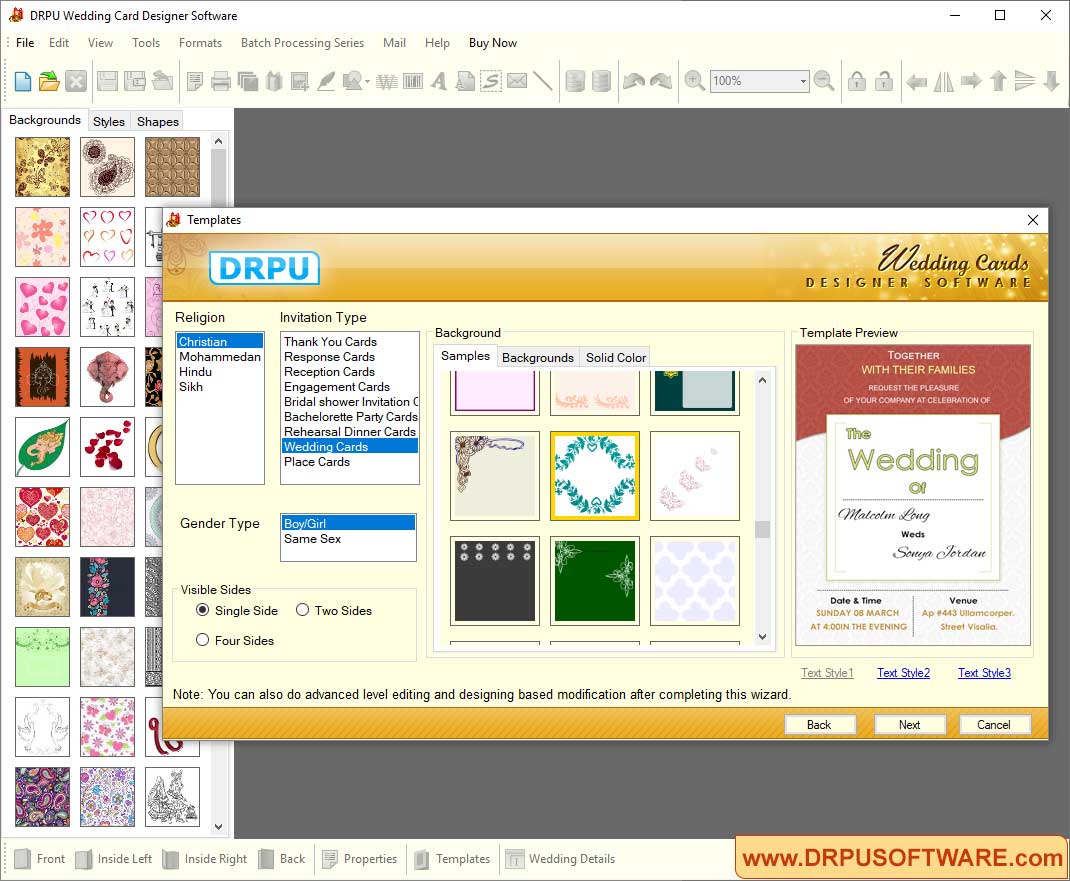Open the Text Style3 link
The image size is (1070, 881).
coord(984,673)
